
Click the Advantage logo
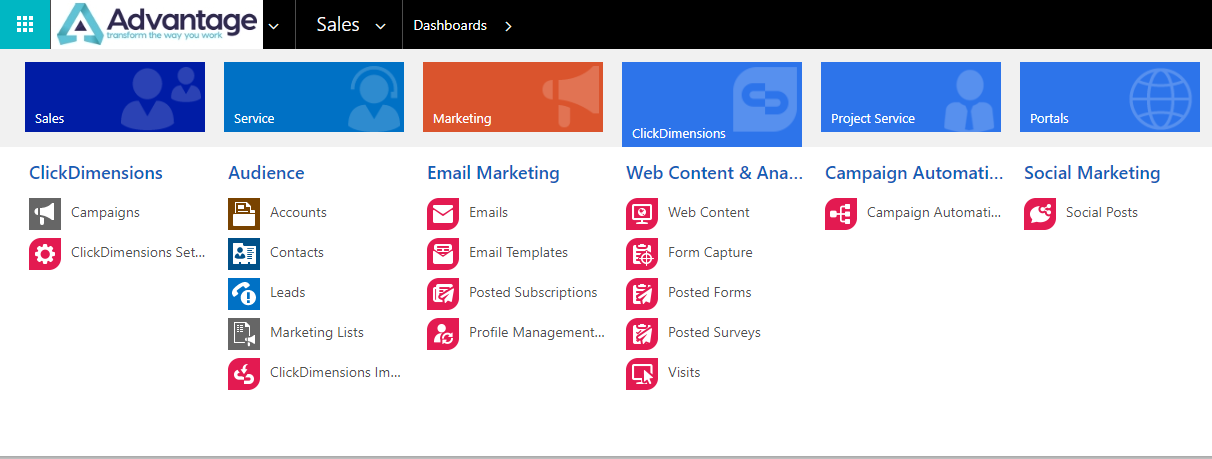tap(157, 24)
